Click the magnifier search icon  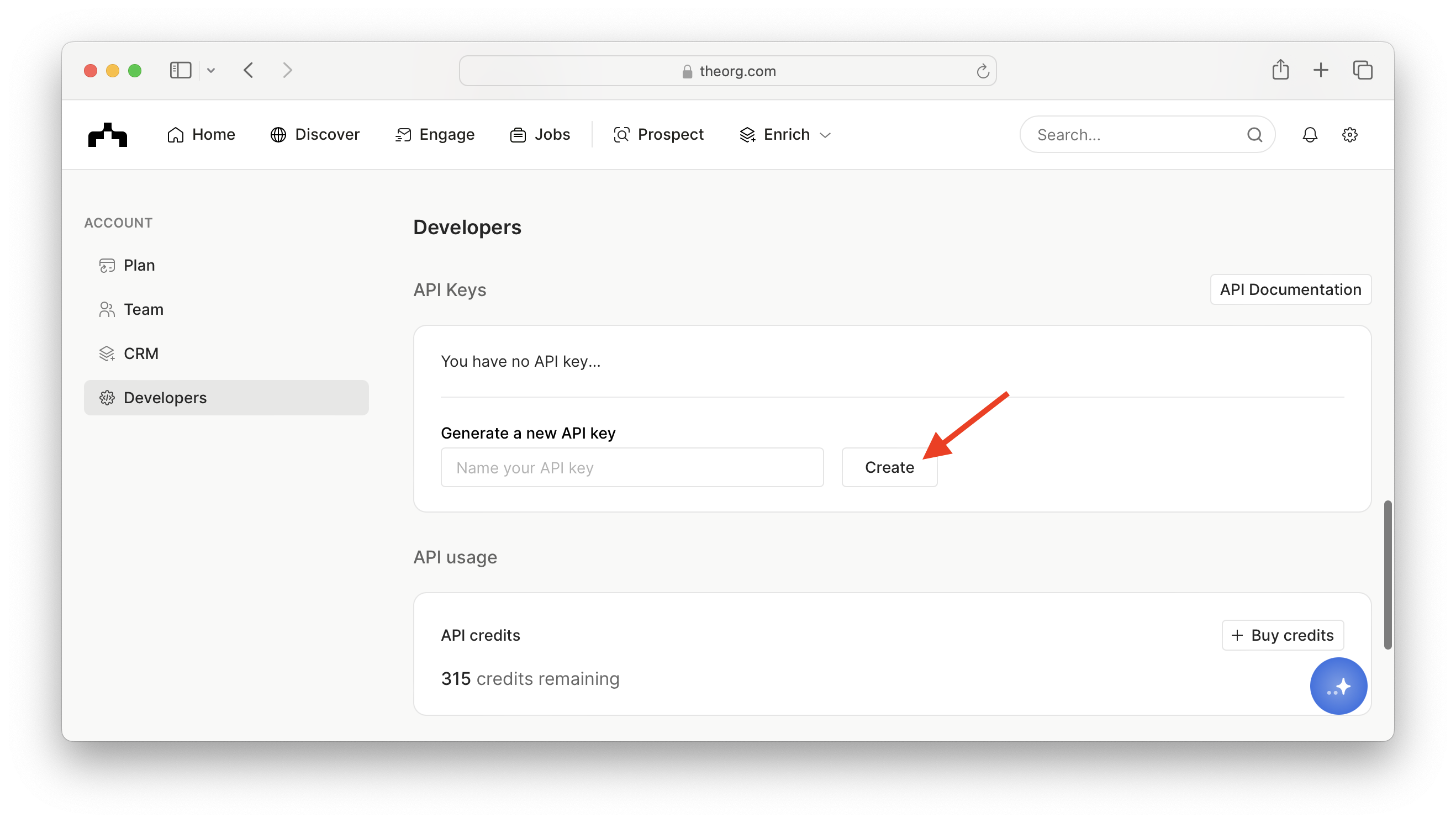pos(1254,135)
